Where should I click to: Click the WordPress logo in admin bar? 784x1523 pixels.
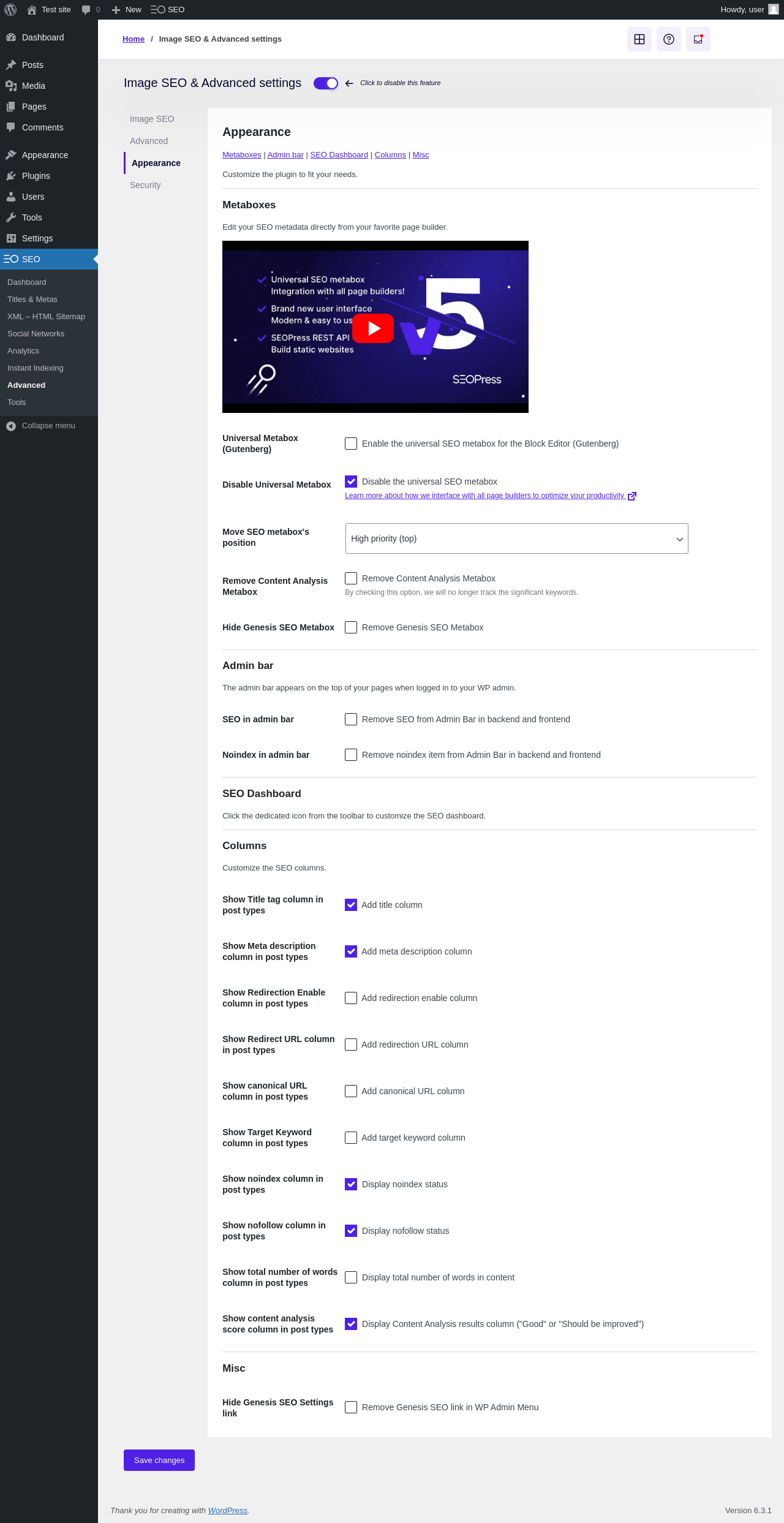pos(10,10)
